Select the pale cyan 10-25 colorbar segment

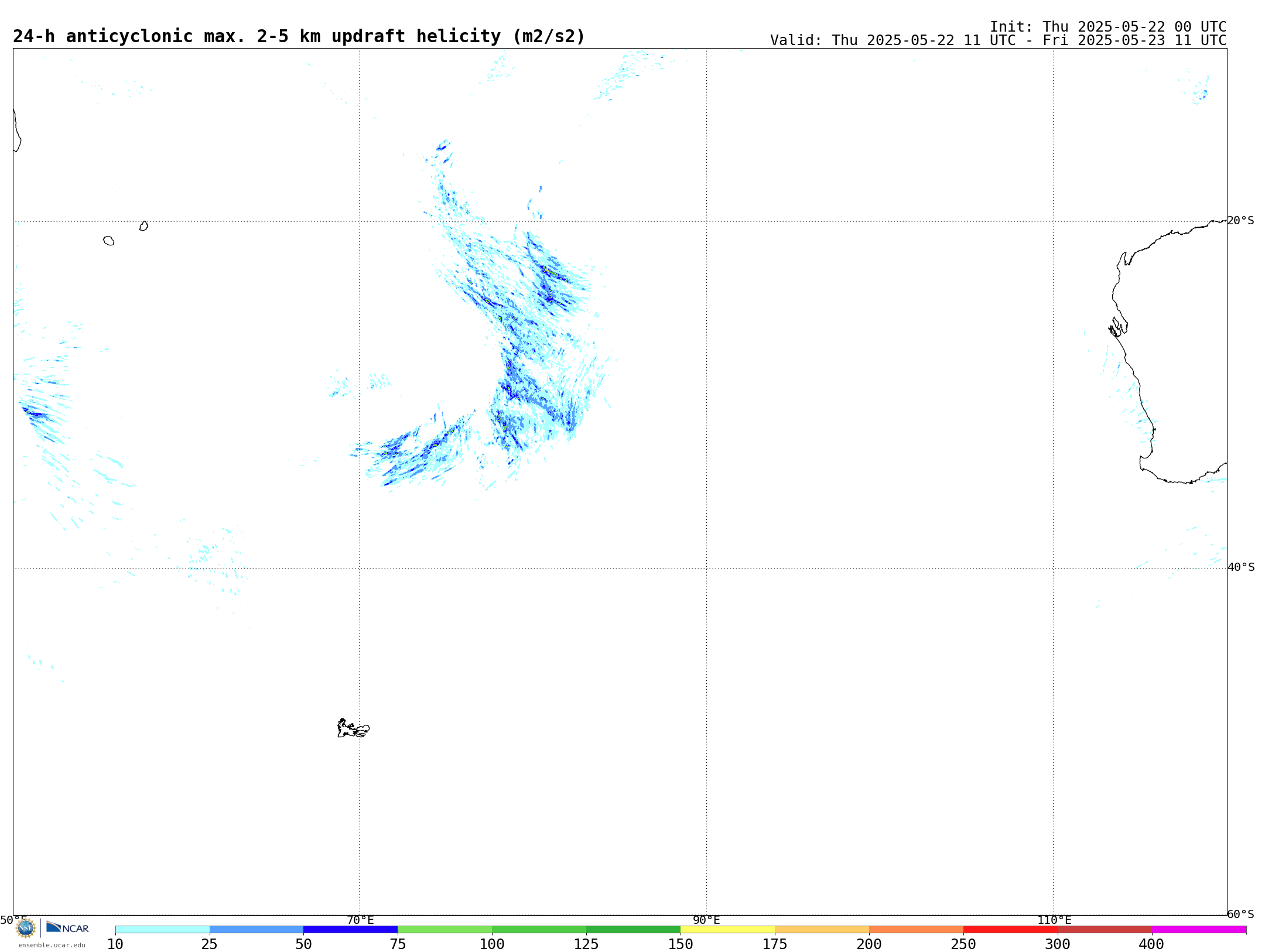pyautogui.click(x=162, y=930)
